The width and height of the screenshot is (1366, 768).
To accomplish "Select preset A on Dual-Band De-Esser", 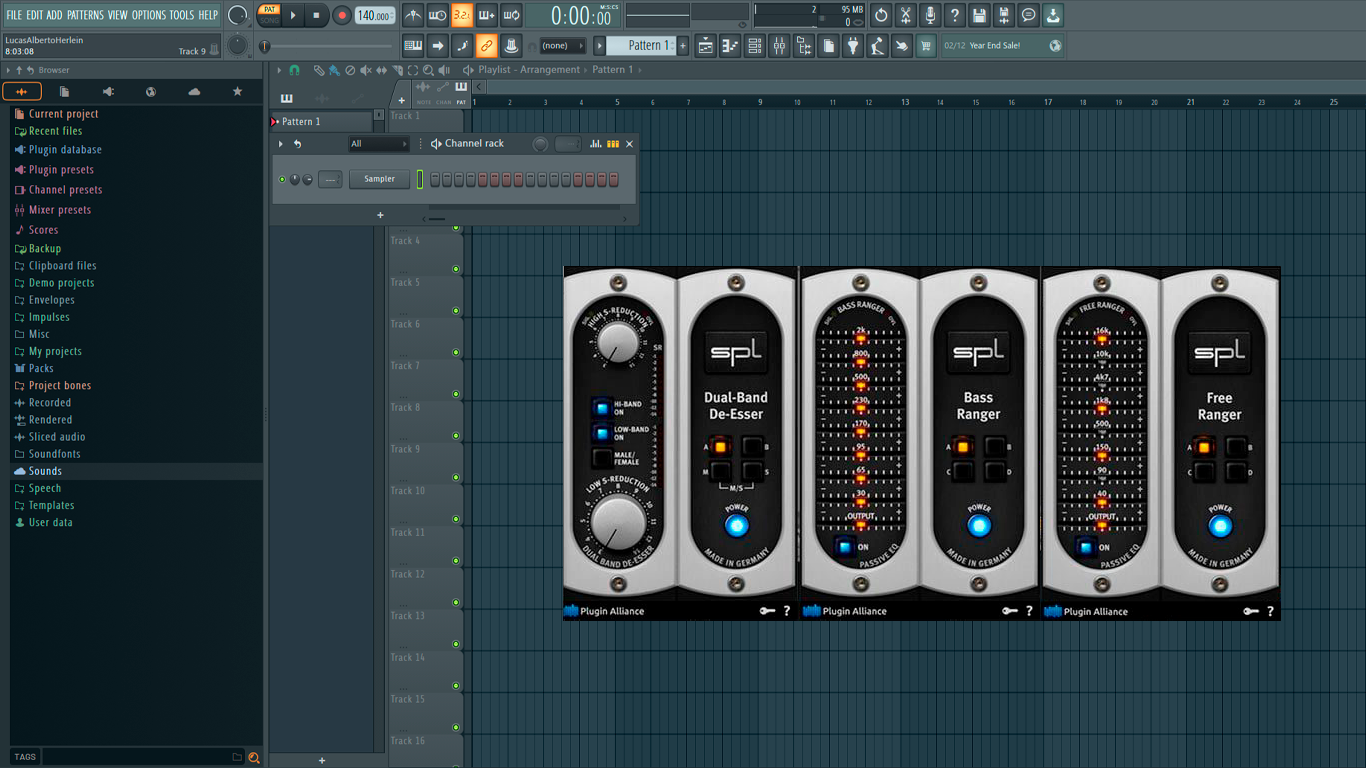I will click(x=719, y=447).
